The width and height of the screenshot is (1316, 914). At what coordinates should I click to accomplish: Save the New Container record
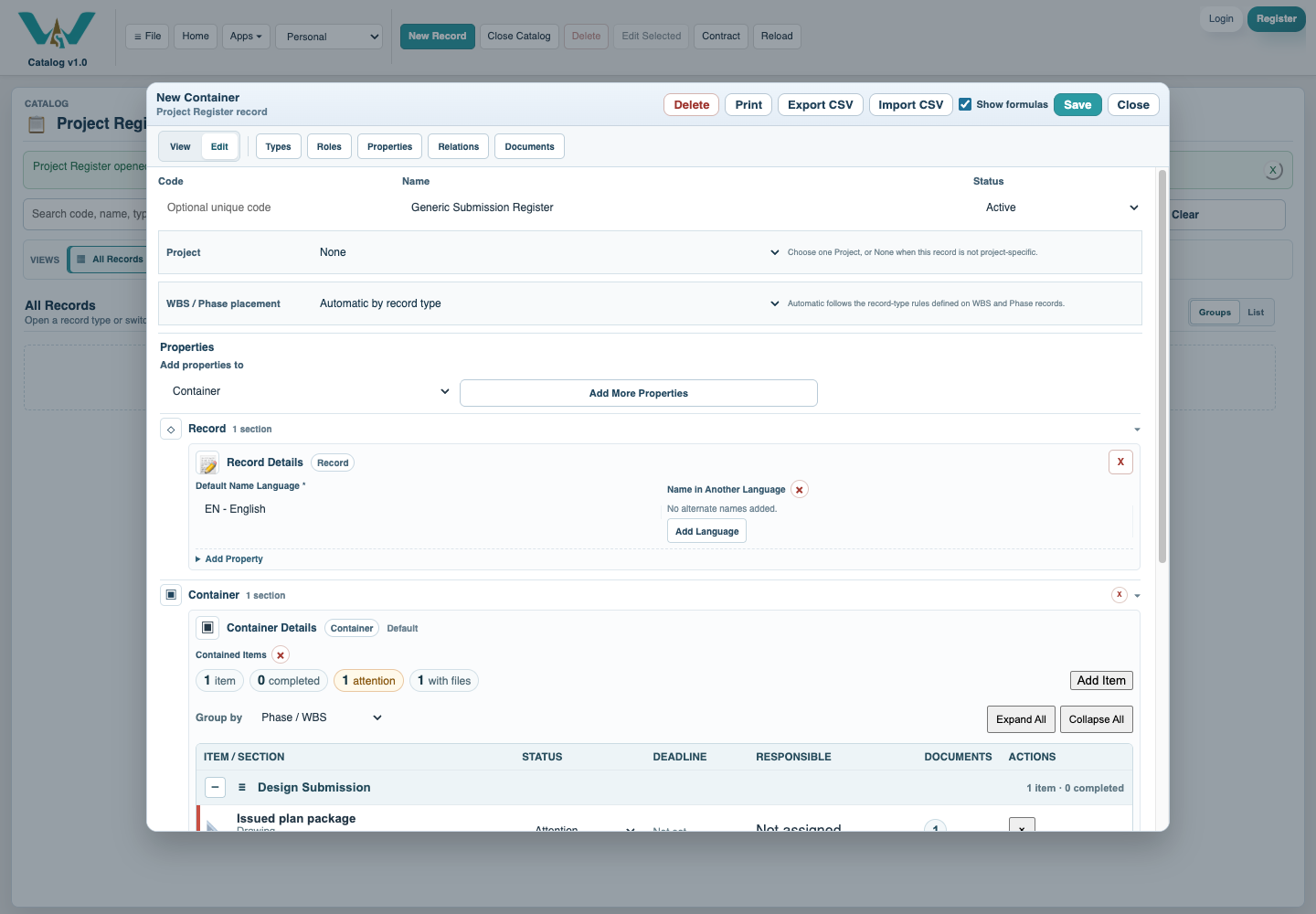click(x=1077, y=105)
